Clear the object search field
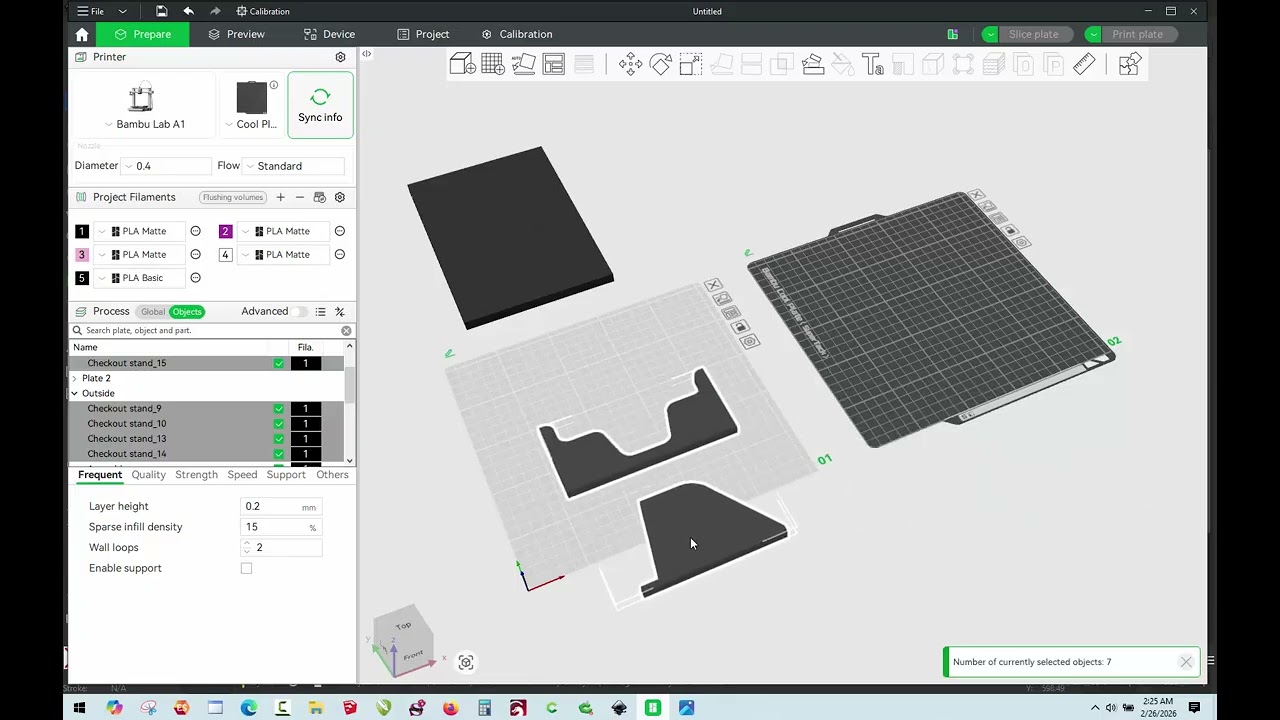This screenshot has width=1280, height=720. click(346, 330)
